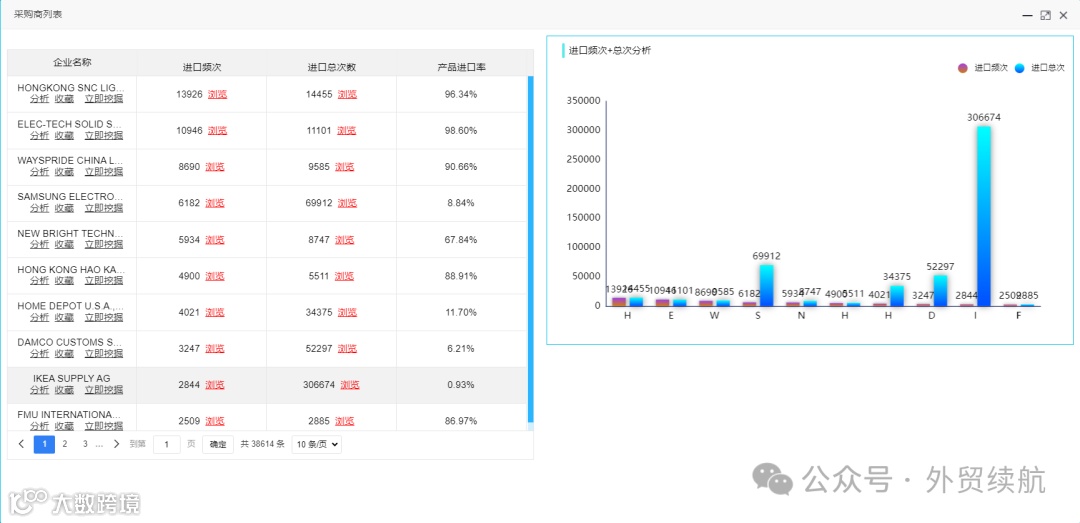Sort by the 企业名称 column header

point(72,63)
